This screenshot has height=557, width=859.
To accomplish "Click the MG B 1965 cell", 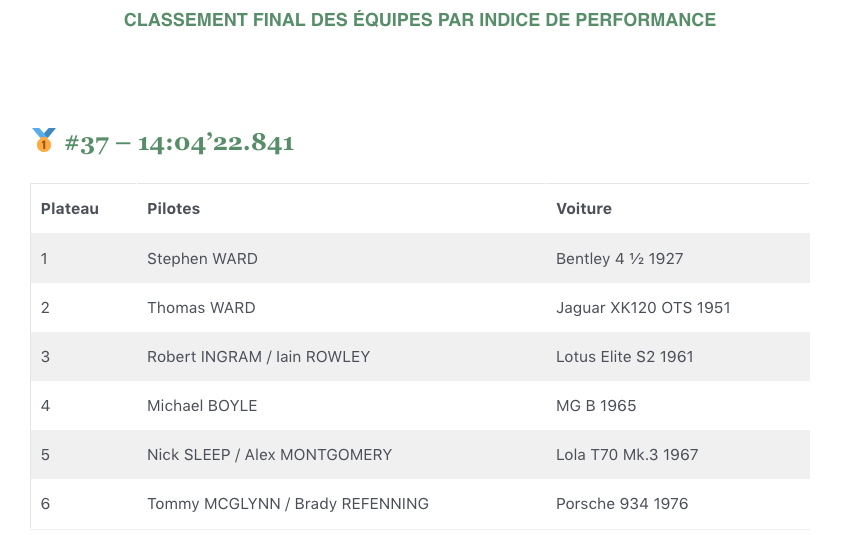I will 596,406.
